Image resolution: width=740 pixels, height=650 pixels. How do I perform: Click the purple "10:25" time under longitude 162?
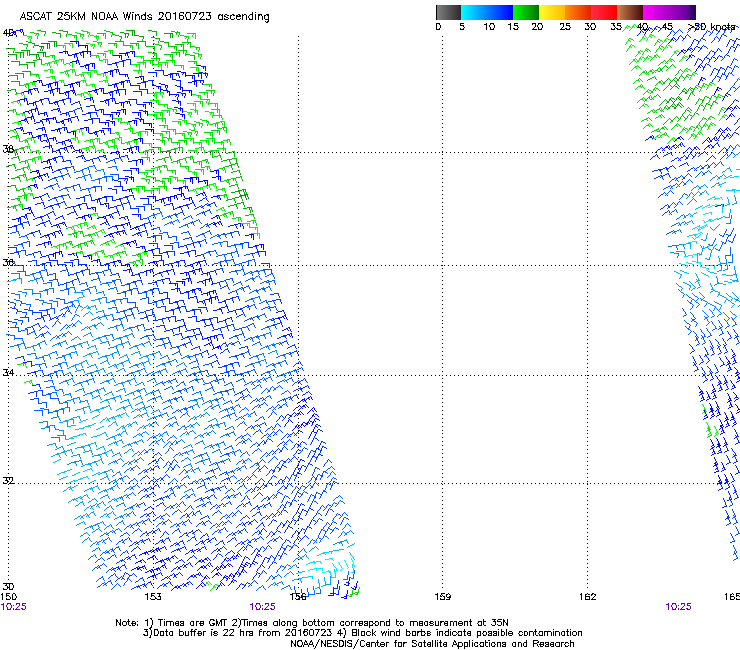pos(678,607)
